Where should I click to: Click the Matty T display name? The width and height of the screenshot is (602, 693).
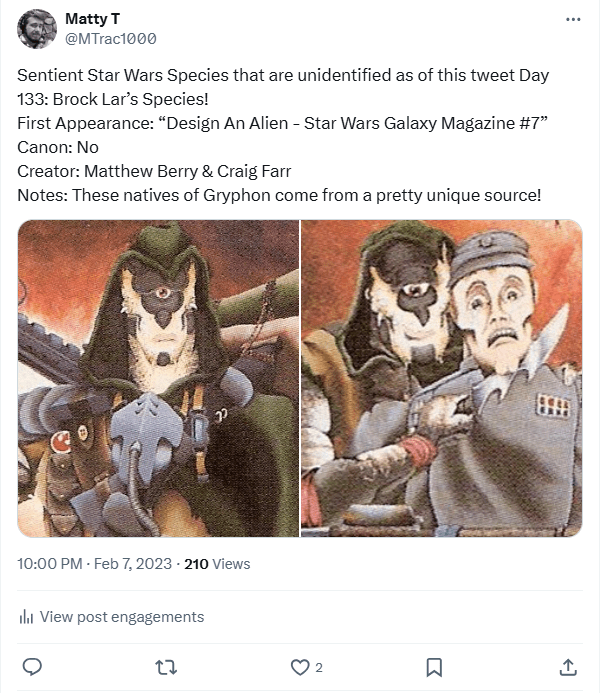[x=88, y=19]
